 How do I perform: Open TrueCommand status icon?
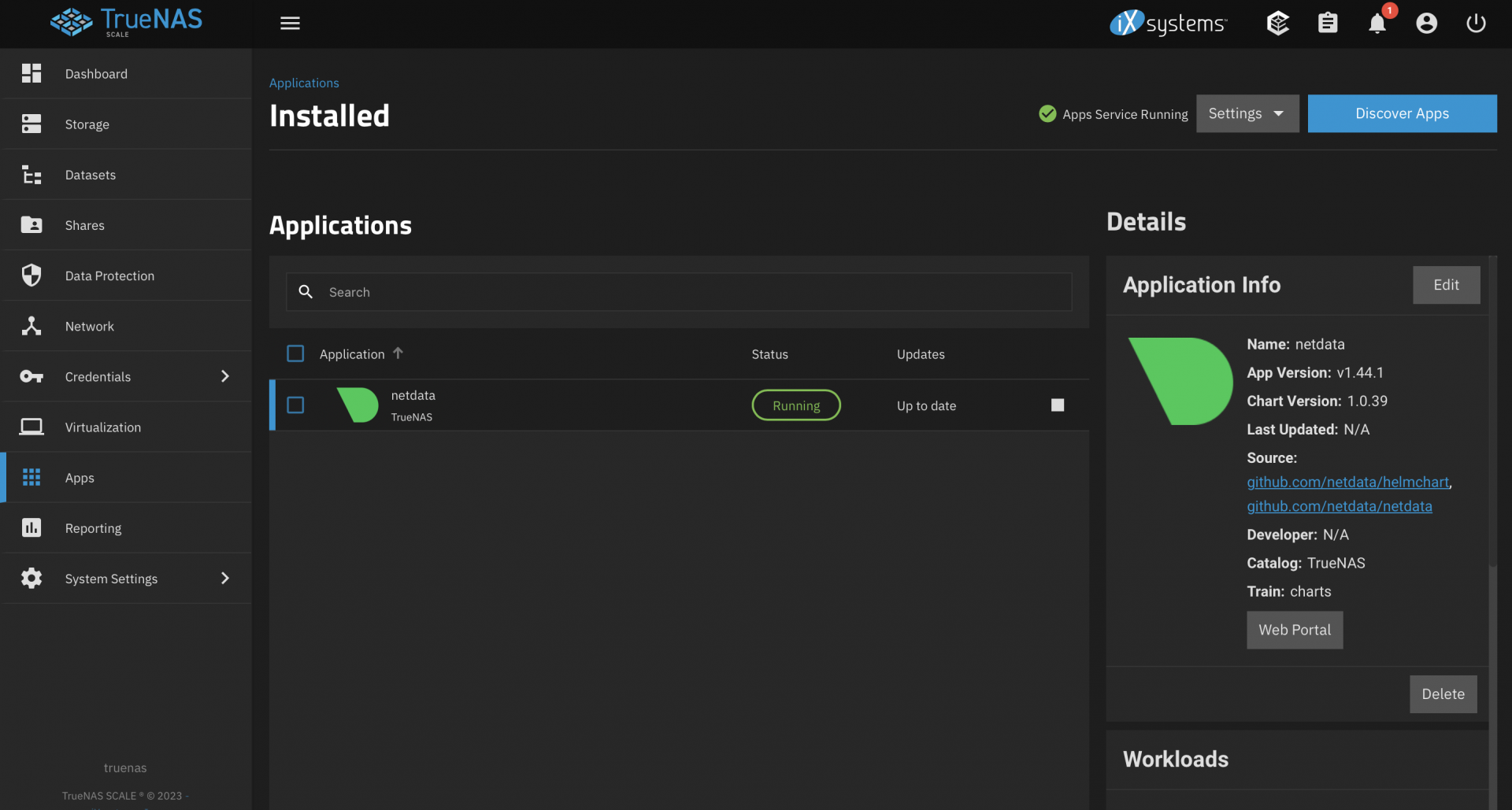(1277, 23)
